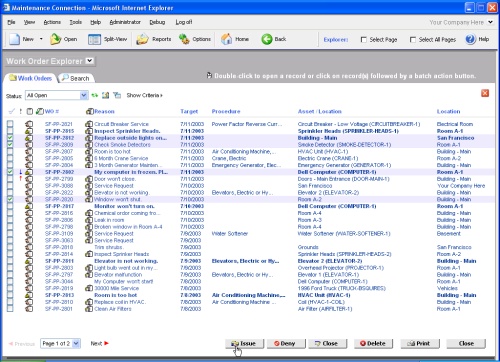The height and width of the screenshot is (362, 500).
Task: Click the green refresh arrows icon
Action: pos(95,95)
